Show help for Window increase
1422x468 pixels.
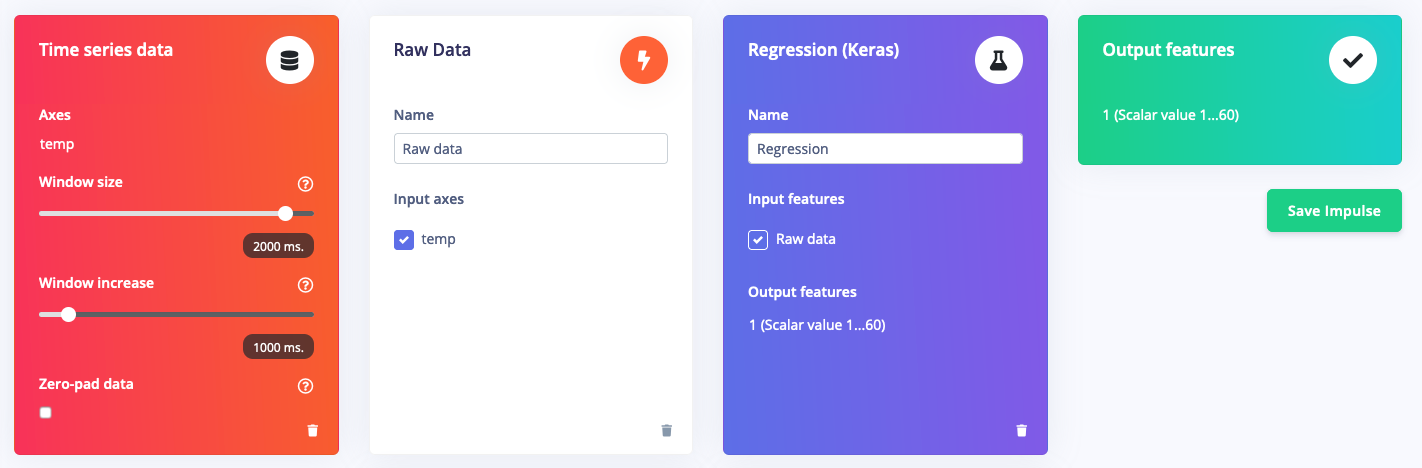306,285
